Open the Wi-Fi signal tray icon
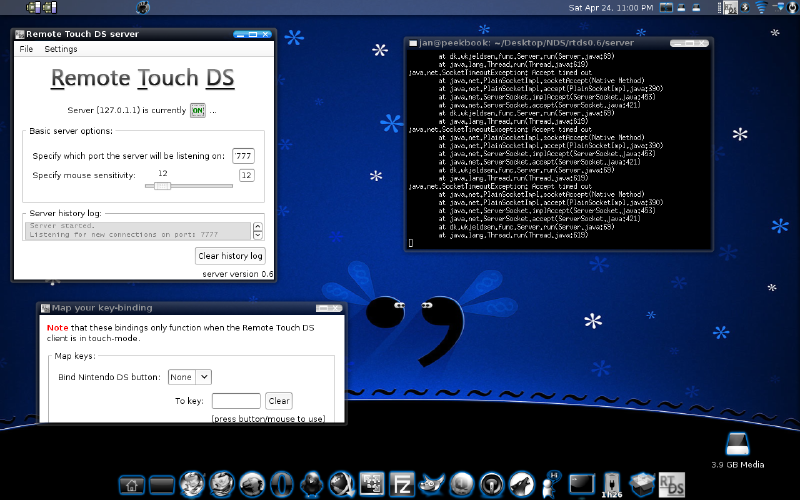Viewport: 800px width, 500px height. pyautogui.click(x=761, y=7)
